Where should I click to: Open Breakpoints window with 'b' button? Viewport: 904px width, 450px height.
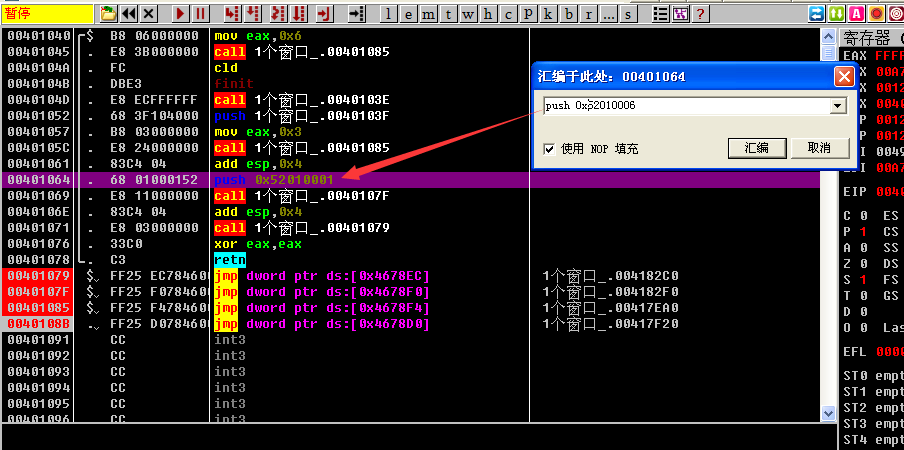point(568,13)
